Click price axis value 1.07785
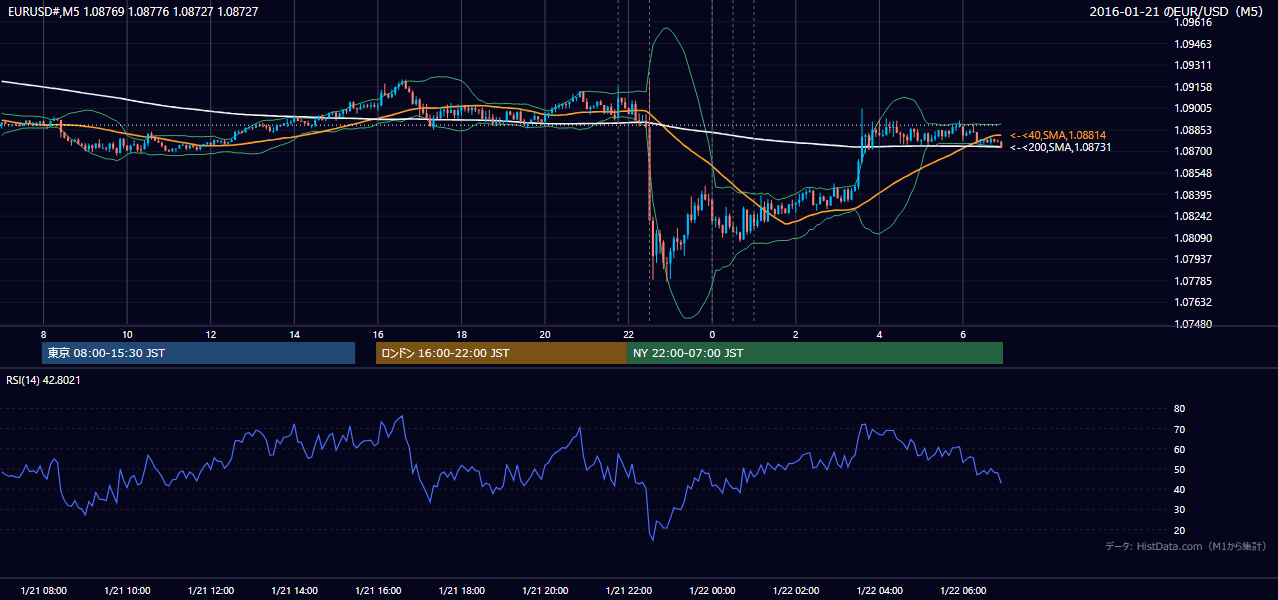Viewport: 1278px width, 600px height. [x=1192, y=281]
